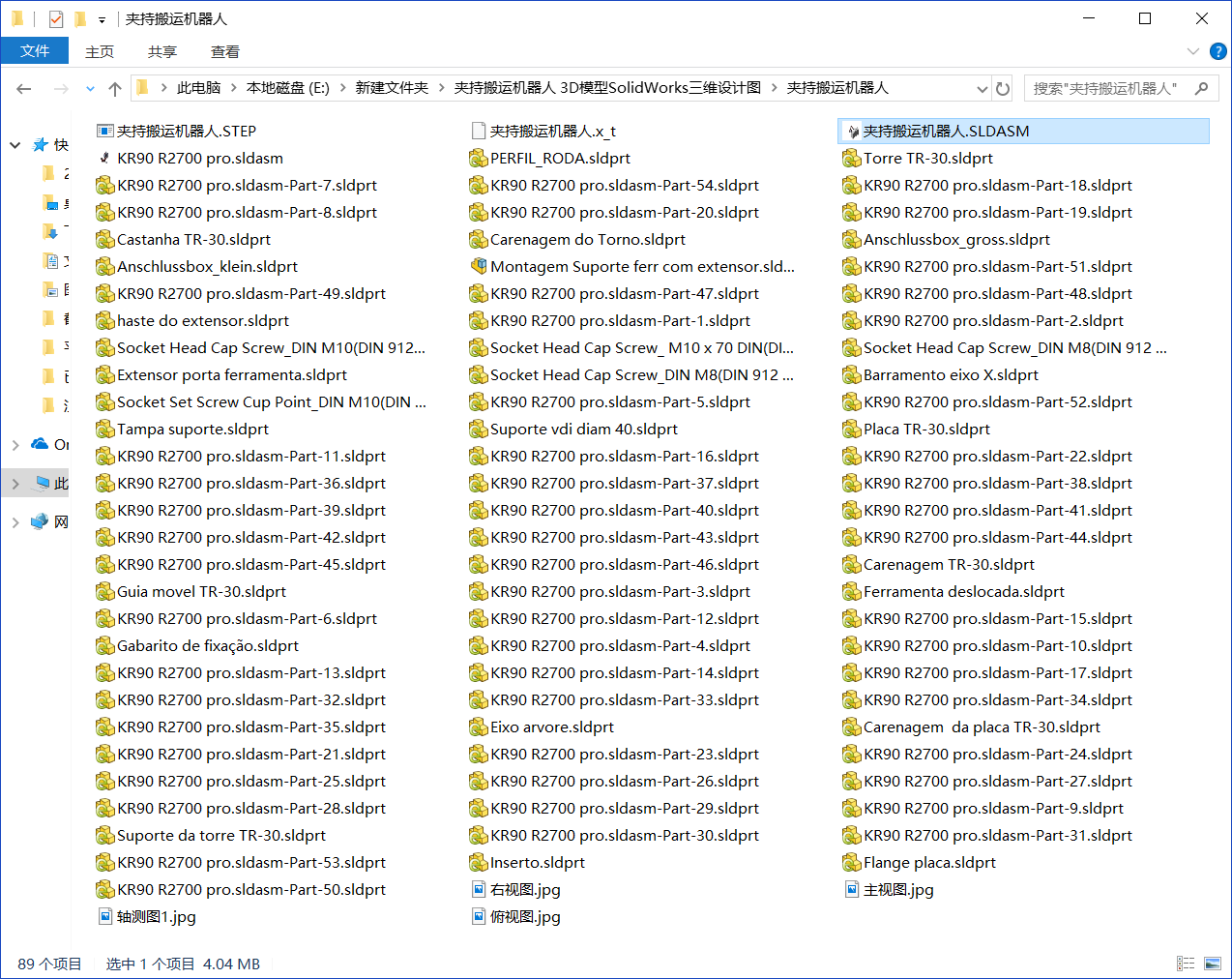1232x979 pixels.
Task: Switch to the 共享 ribbon tab
Action: coord(162,51)
